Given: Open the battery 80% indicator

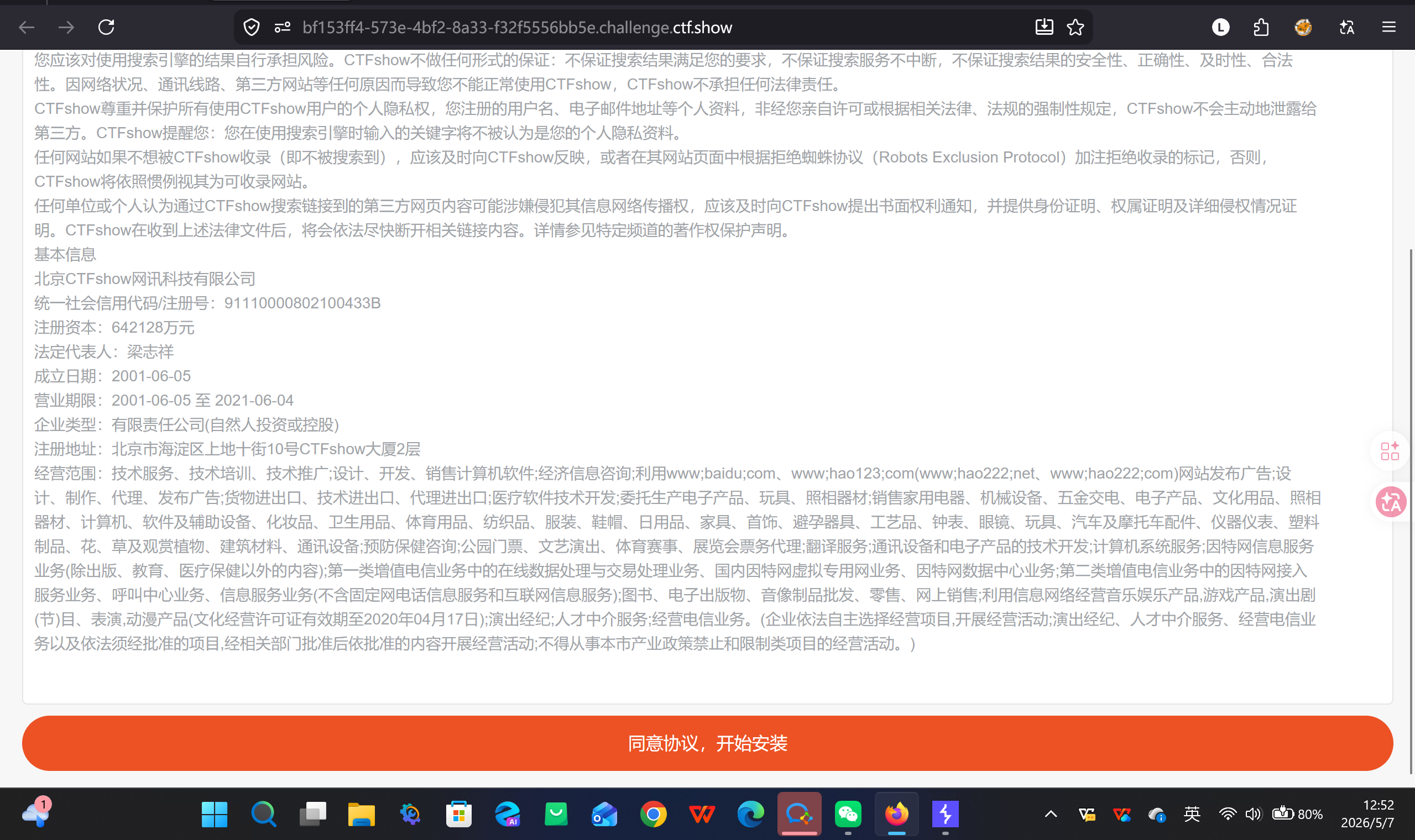Looking at the screenshot, I should tap(1297, 815).
